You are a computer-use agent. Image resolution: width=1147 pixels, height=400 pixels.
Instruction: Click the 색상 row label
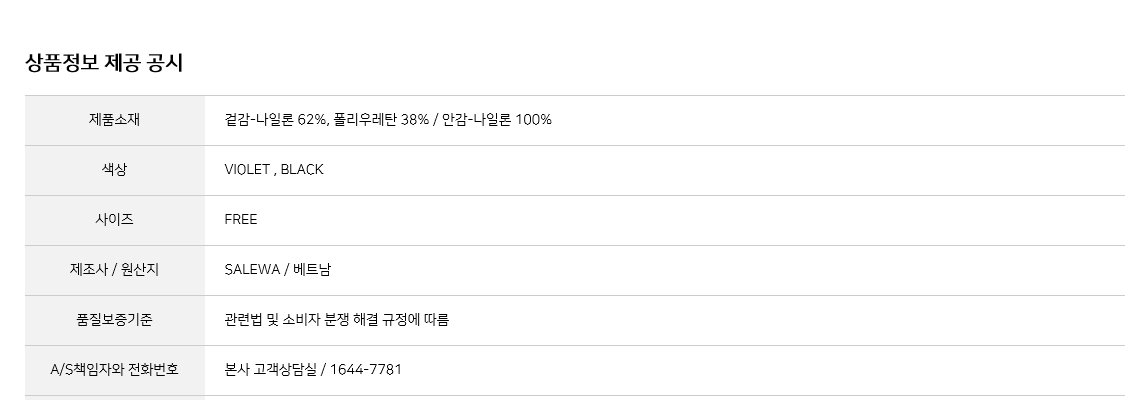[114, 170]
